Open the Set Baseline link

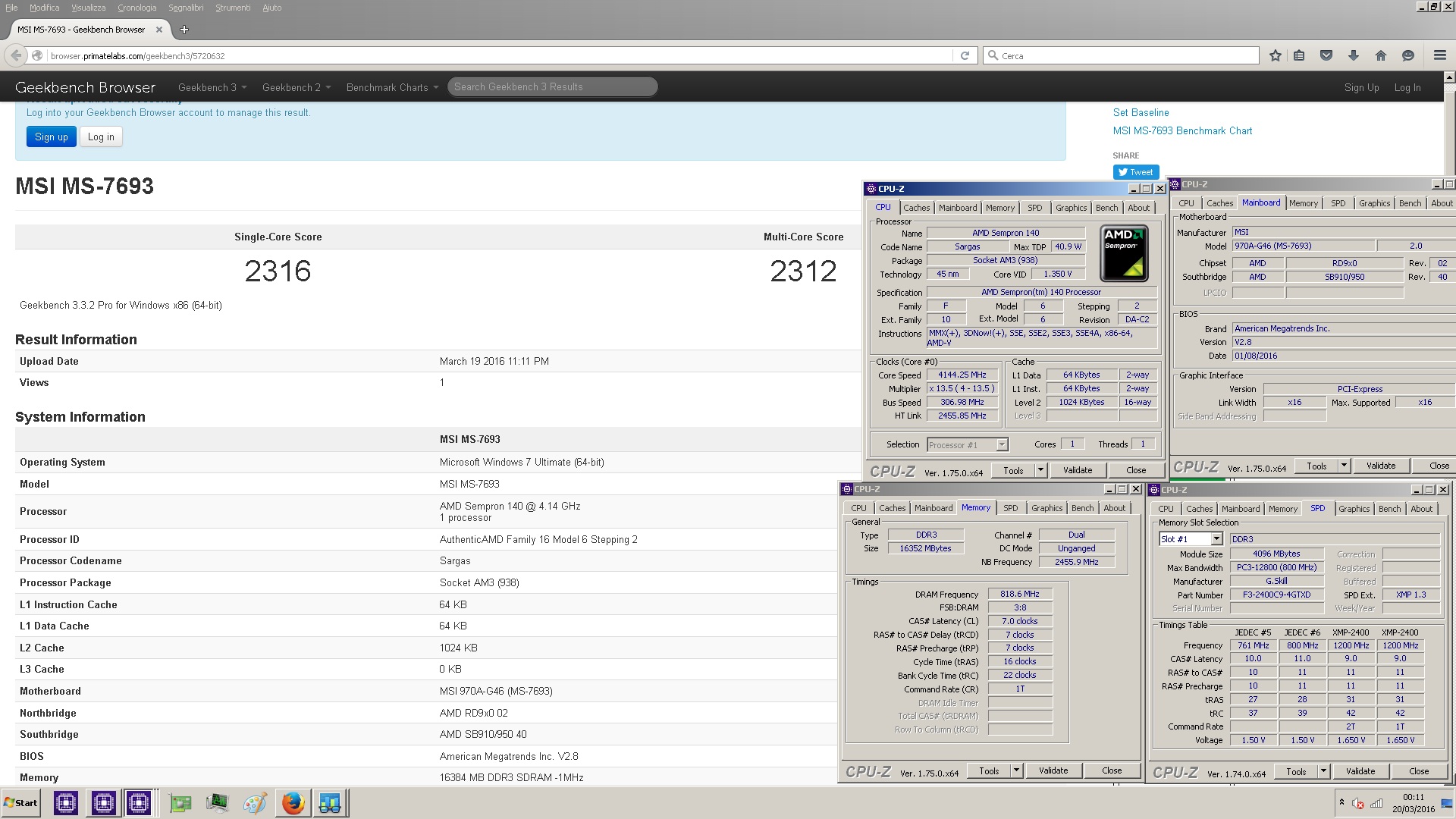point(1141,112)
